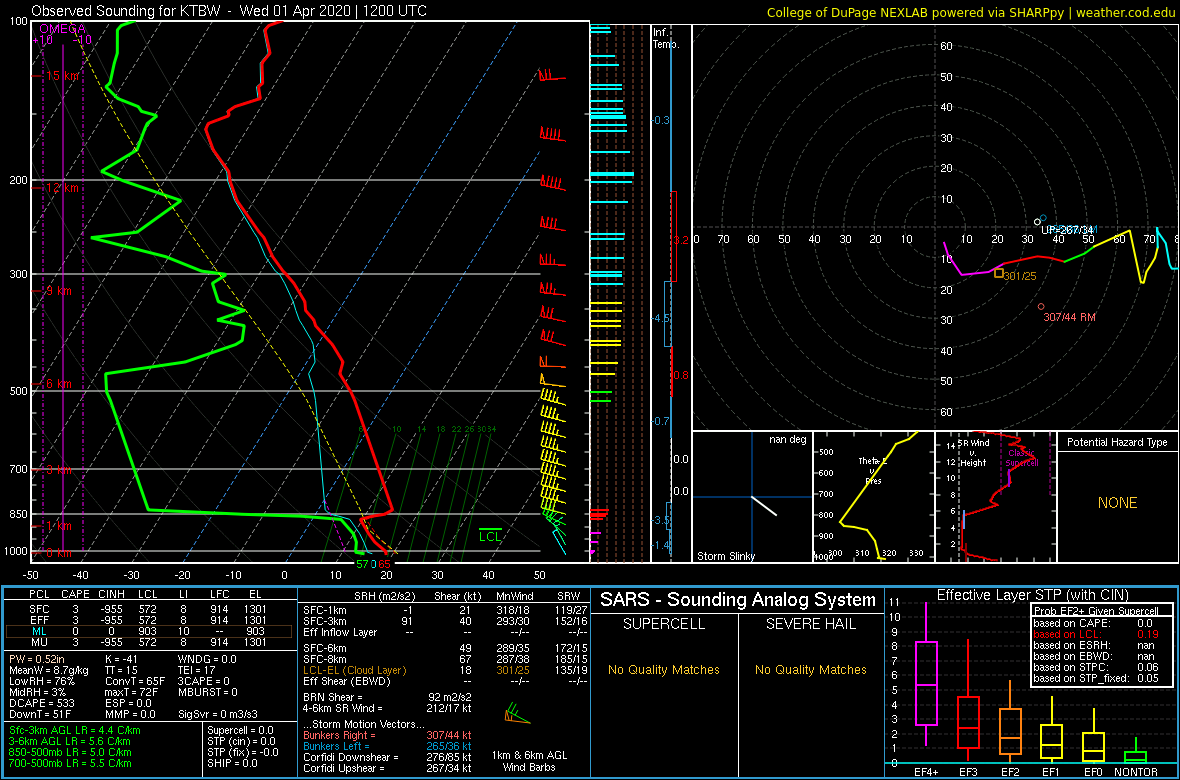Click the CAPE column header
Image resolution: width=1180 pixels, height=780 pixels.
[x=75, y=595]
